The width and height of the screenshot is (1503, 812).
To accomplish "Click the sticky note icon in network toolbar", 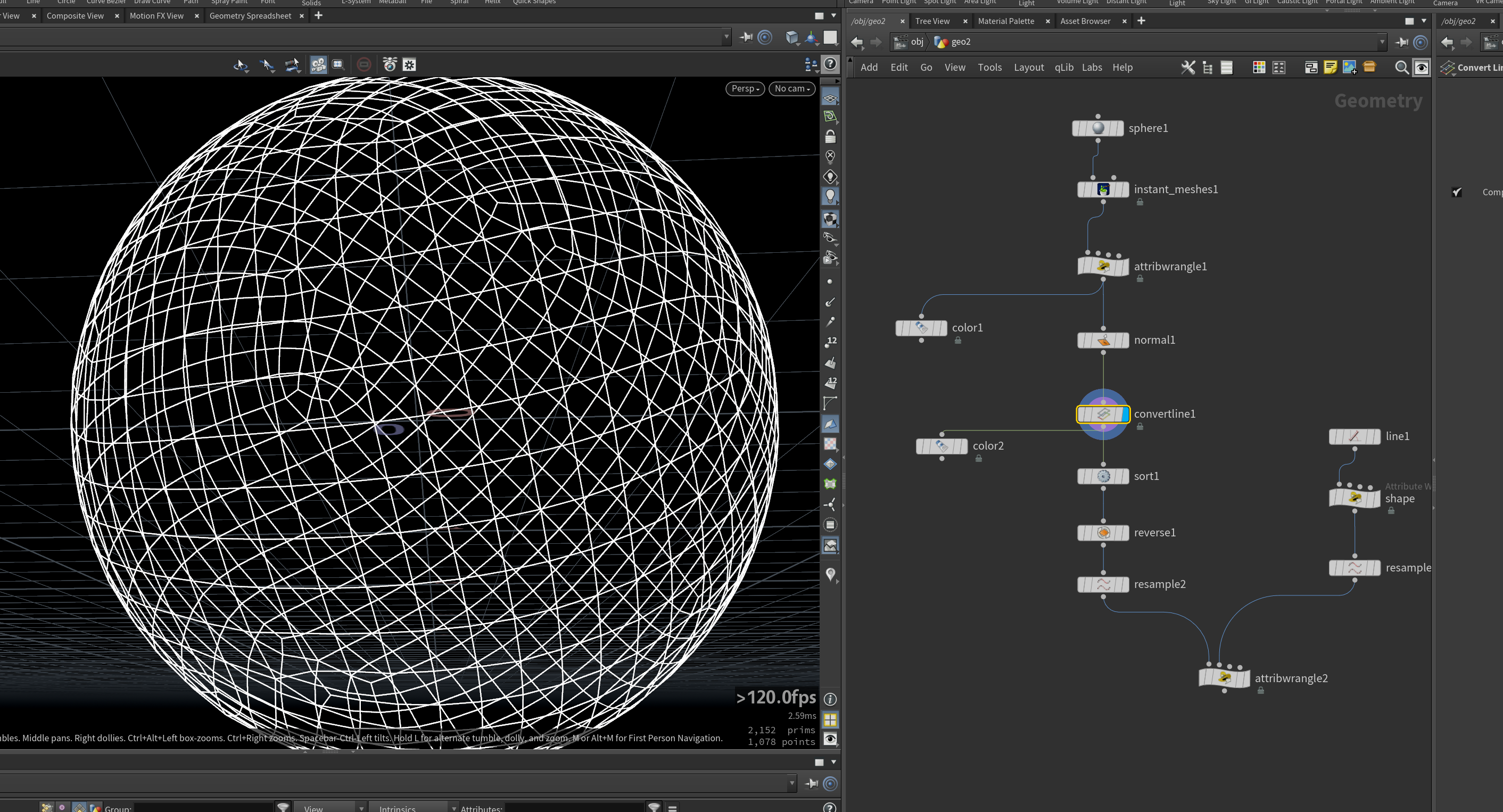I will (x=1331, y=68).
